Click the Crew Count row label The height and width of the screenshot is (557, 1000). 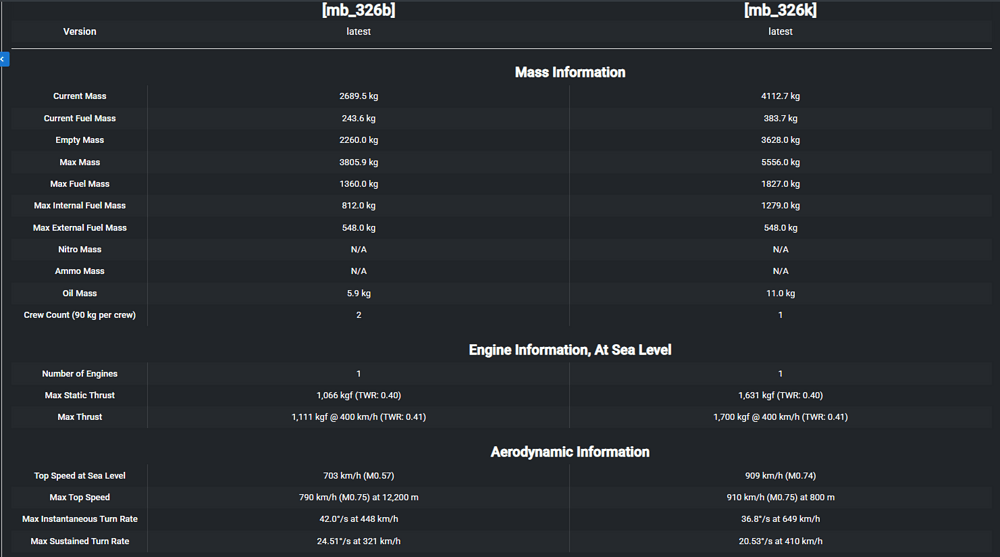[x=80, y=315]
